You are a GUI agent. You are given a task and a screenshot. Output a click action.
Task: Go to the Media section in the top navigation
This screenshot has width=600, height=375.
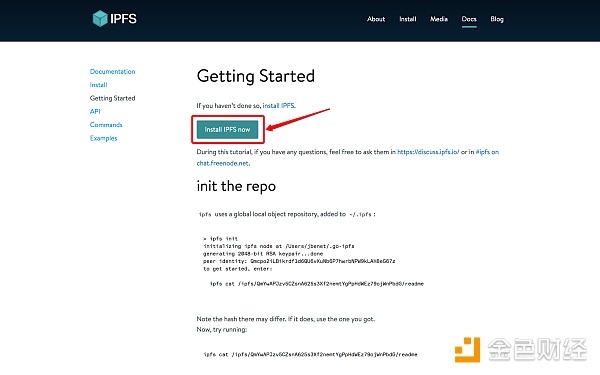439,19
